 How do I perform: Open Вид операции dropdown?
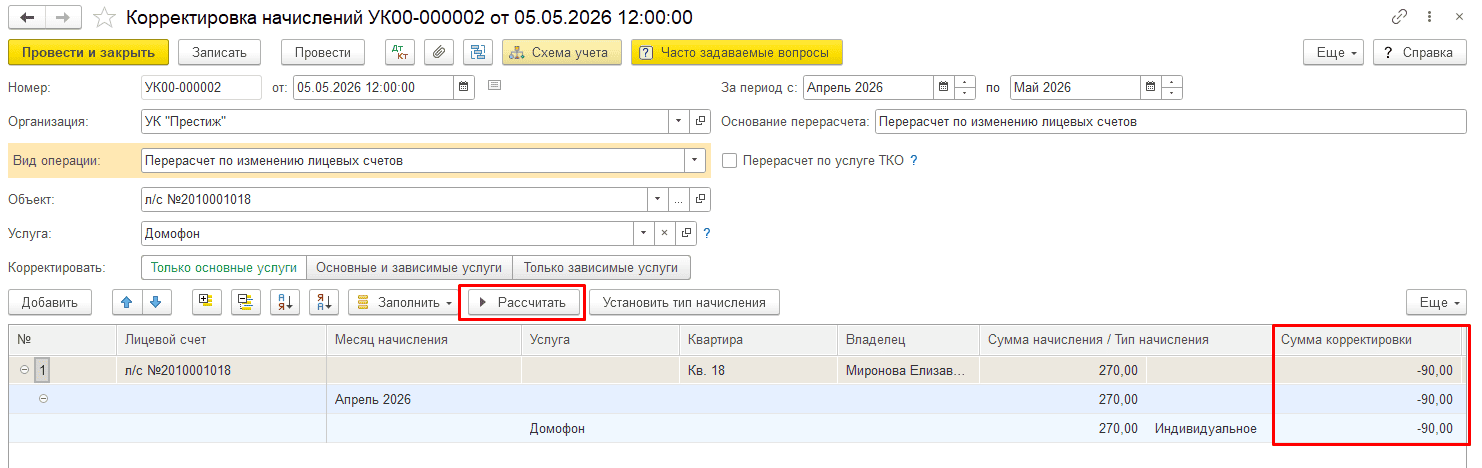[693, 160]
